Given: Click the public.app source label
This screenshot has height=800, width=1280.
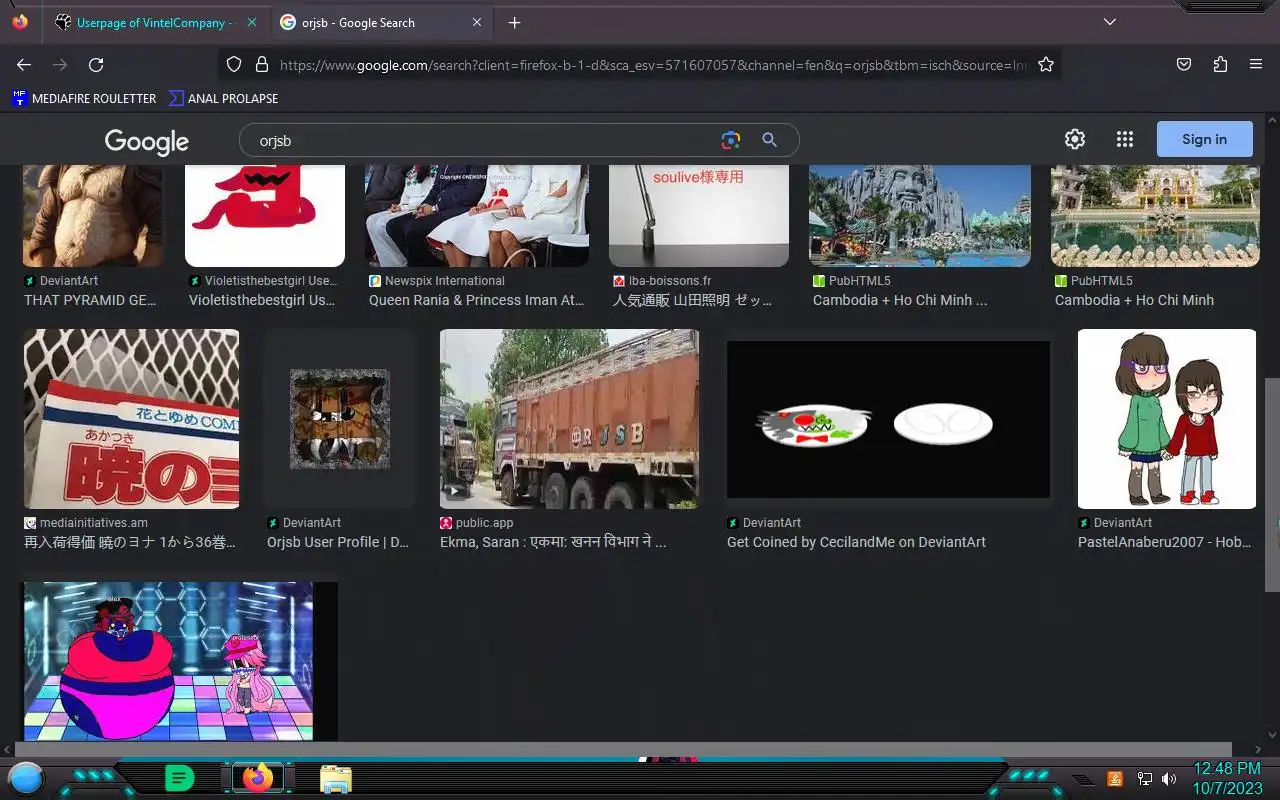Looking at the screenshot, I should [485, 523].
